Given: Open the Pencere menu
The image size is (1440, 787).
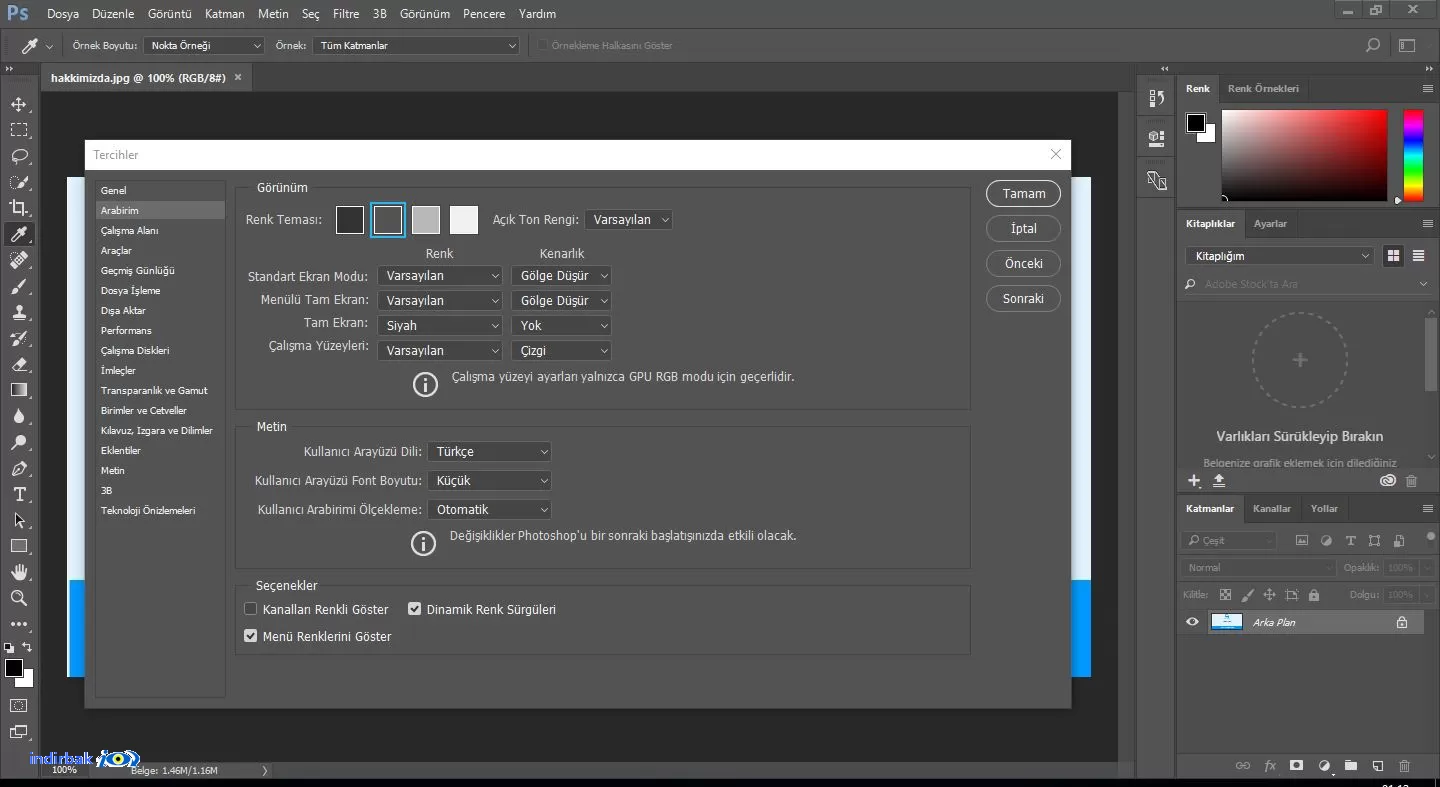Looking at the screenshot, I should [484, 14].
